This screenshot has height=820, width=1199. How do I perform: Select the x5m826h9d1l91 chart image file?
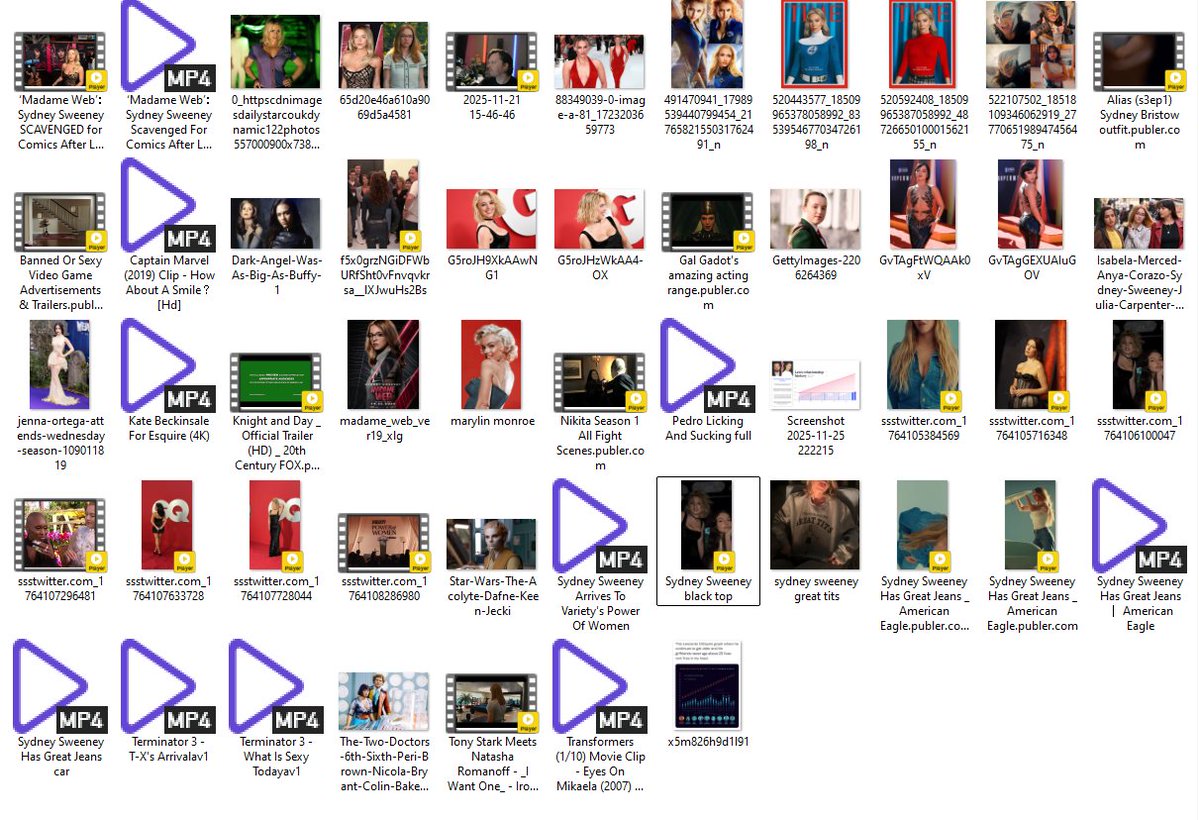tap(708, 686)
